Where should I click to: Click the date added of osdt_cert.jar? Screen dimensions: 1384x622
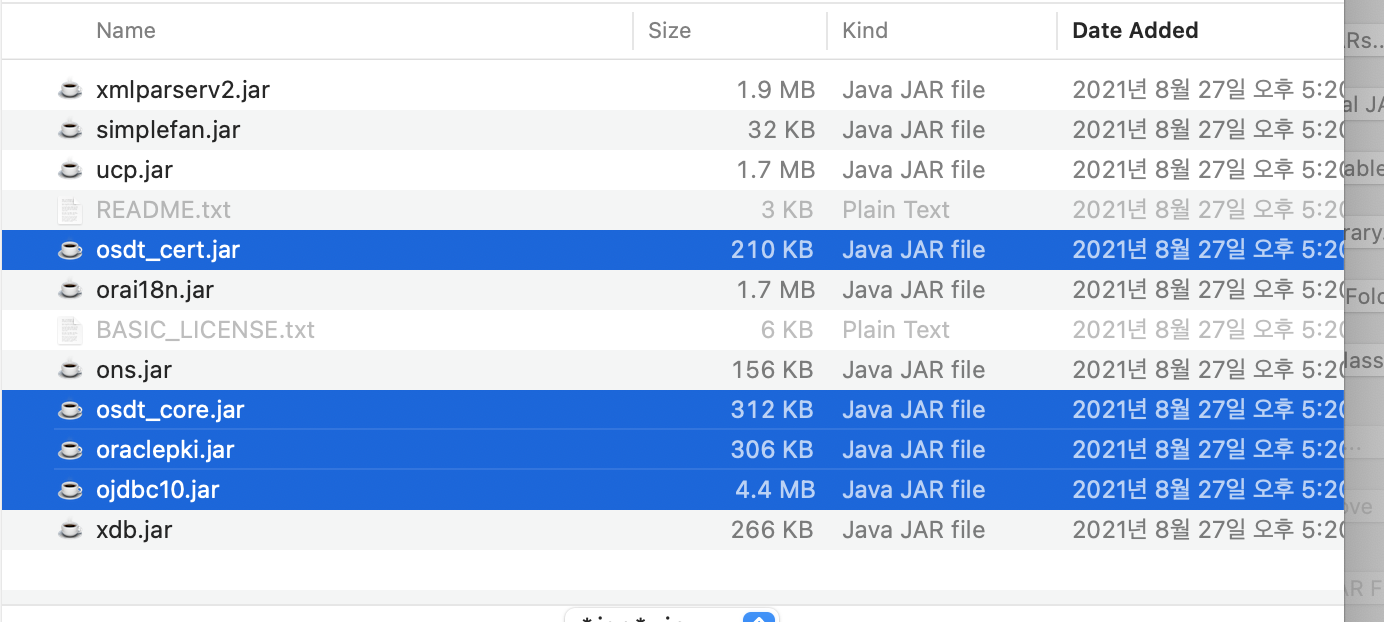click(x=1208, y=250)
